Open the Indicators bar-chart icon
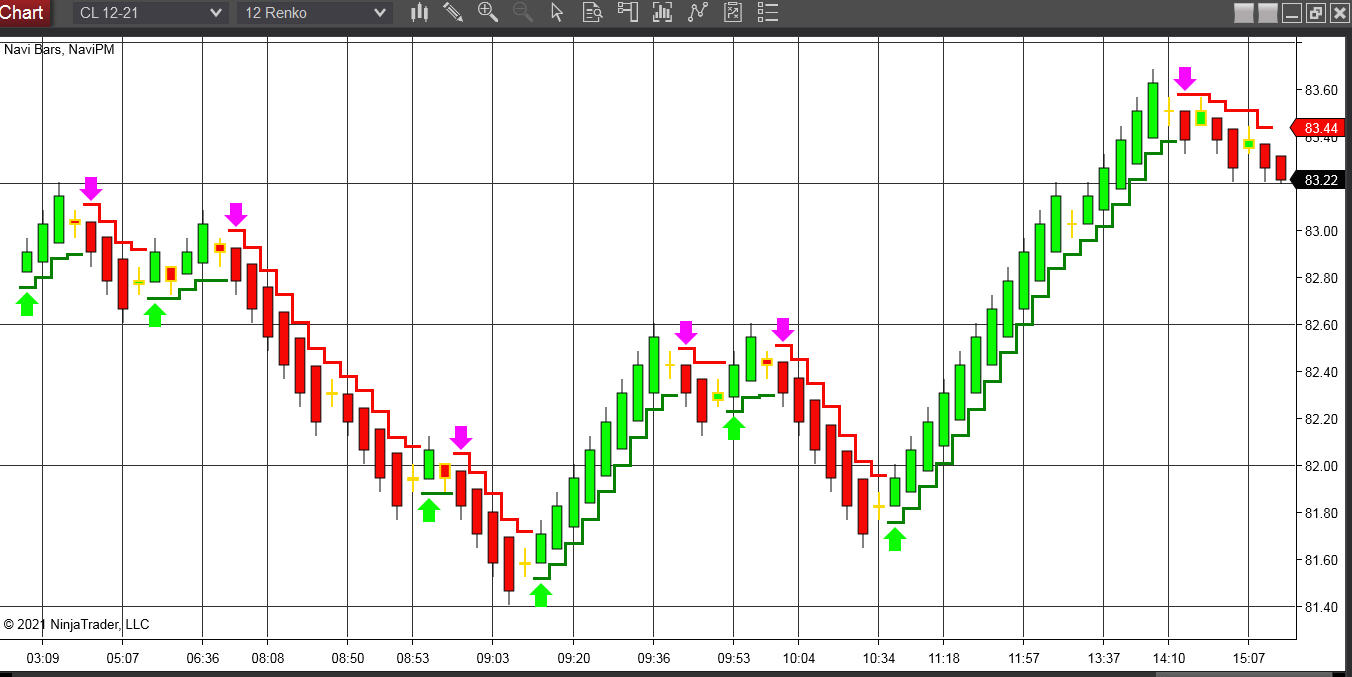 tap(662, 13)
